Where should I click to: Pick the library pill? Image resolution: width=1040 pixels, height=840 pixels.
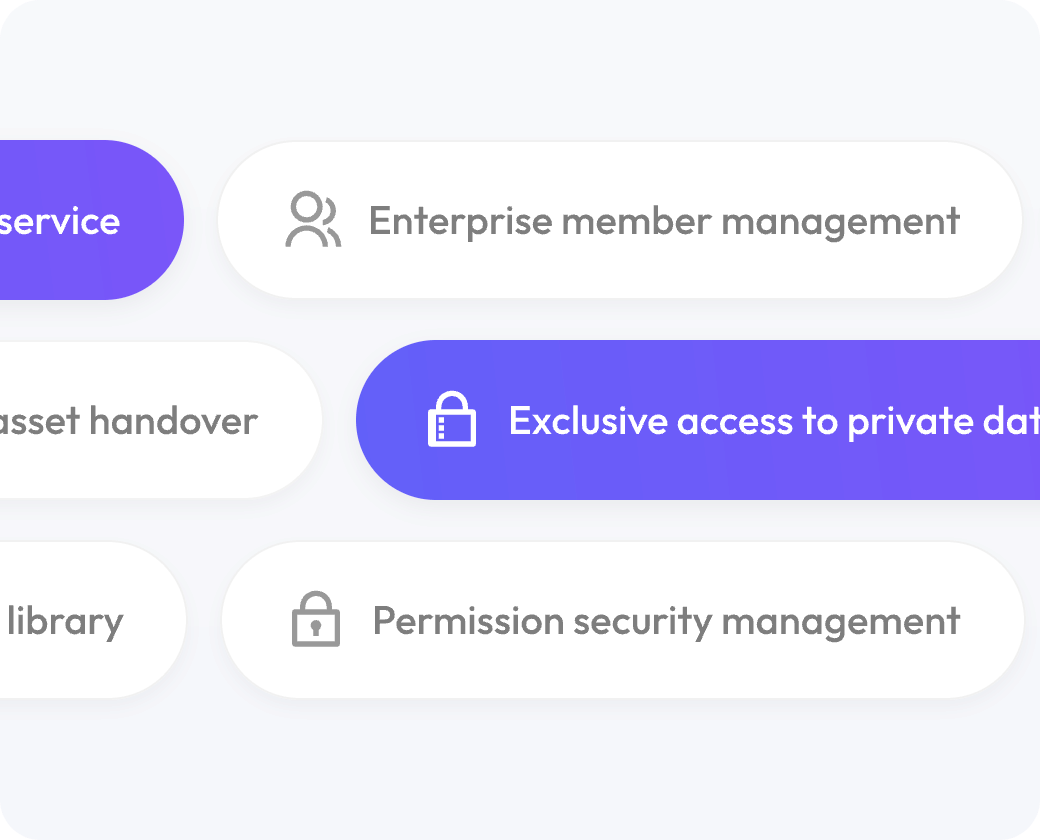[93, 620]
